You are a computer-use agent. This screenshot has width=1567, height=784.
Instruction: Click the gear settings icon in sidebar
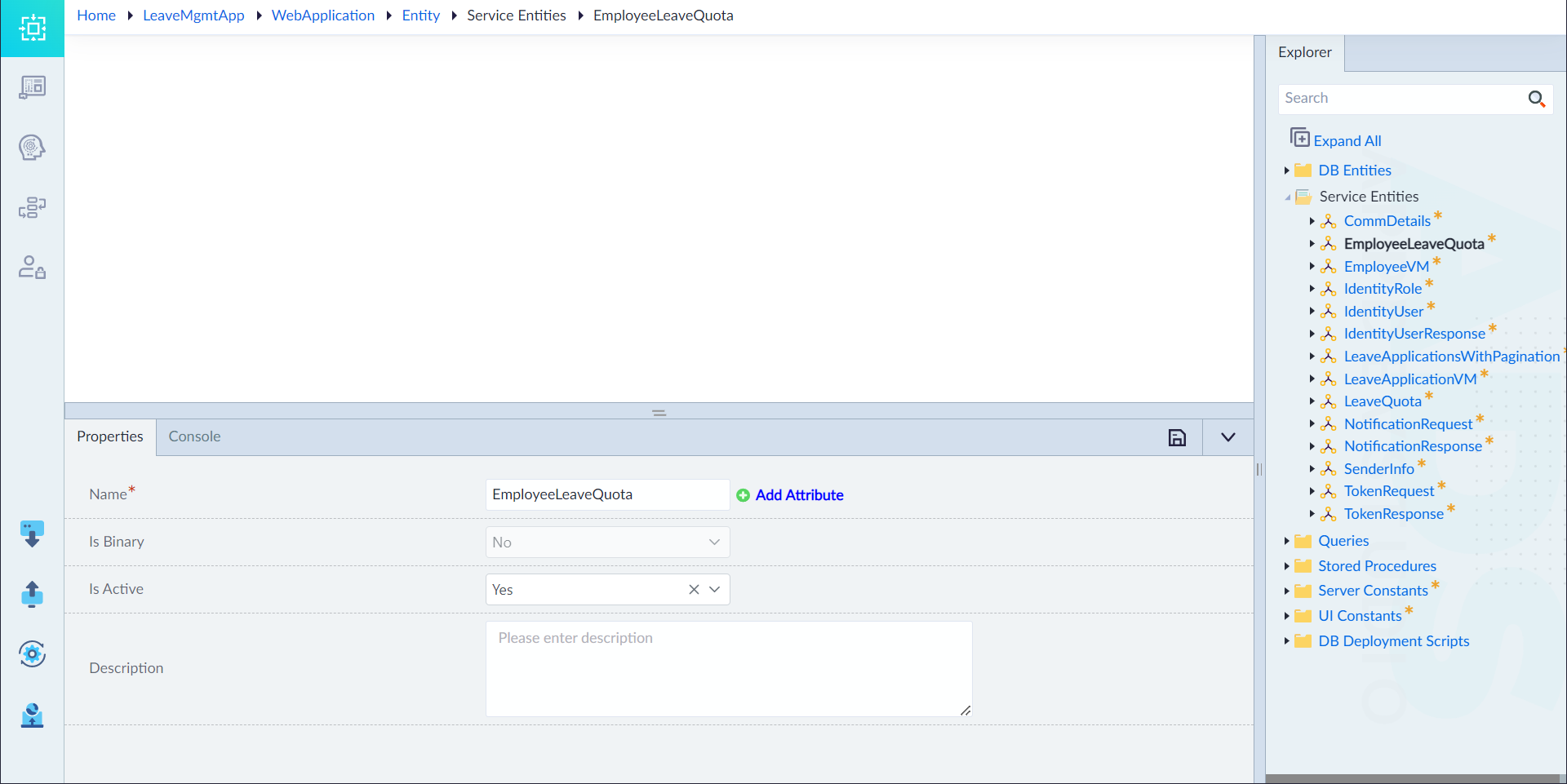tap(32, 653)
